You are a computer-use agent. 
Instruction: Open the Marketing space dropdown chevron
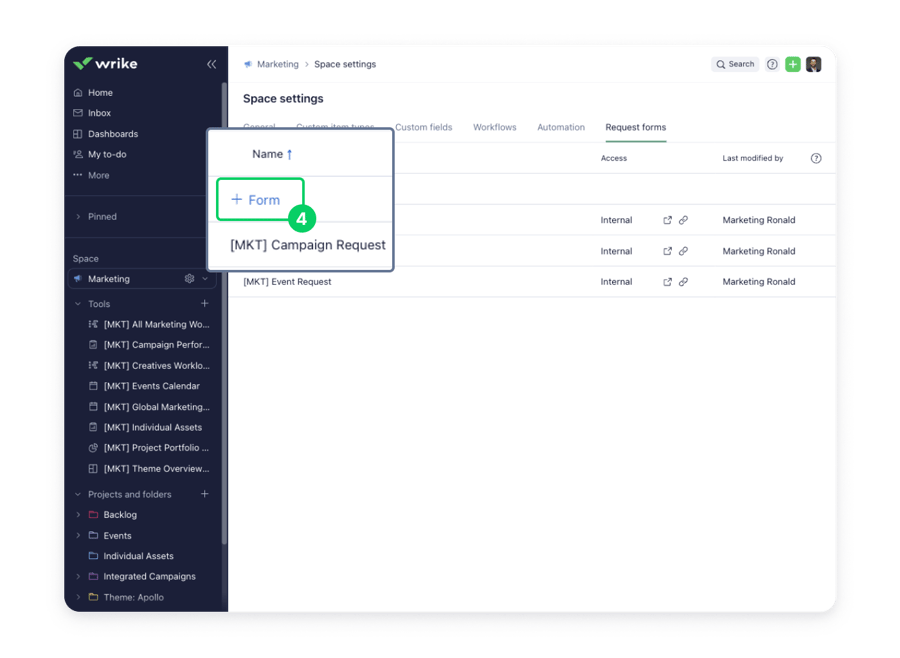205,279
